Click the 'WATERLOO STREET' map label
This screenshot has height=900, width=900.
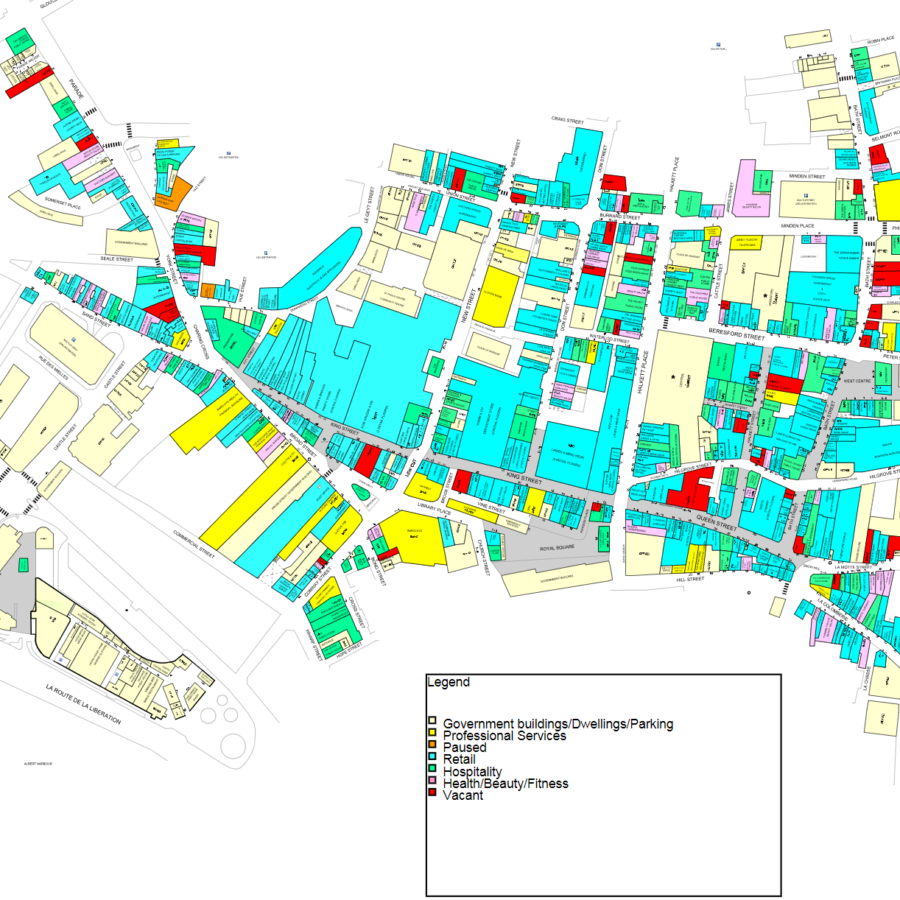pyautogui.click(x=610, y=339)
